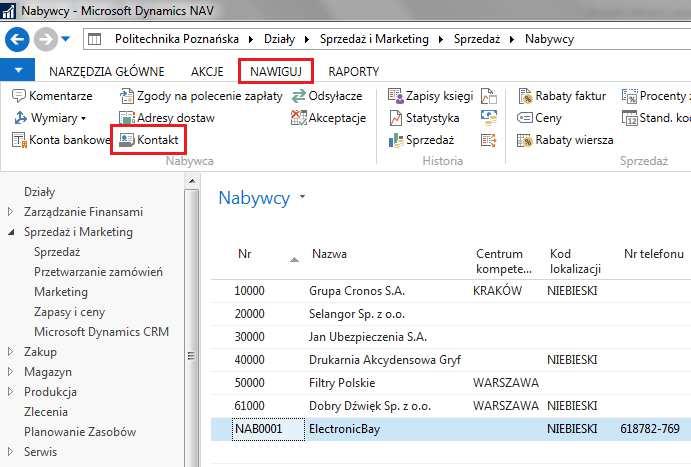Viewport: 691px width, 467px height.
Task: Open the Nabywcy page title dropdown
Action: coord(302,196)
